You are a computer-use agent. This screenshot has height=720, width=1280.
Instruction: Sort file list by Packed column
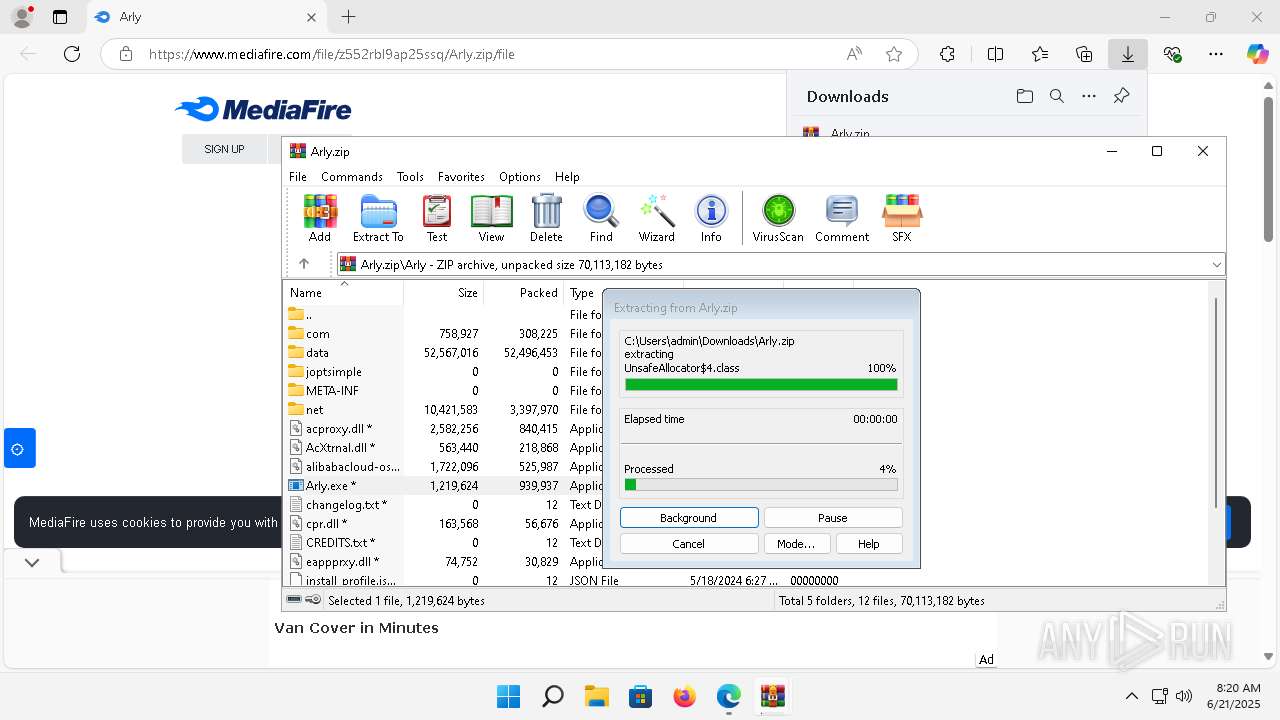click(x=524, y=293)
